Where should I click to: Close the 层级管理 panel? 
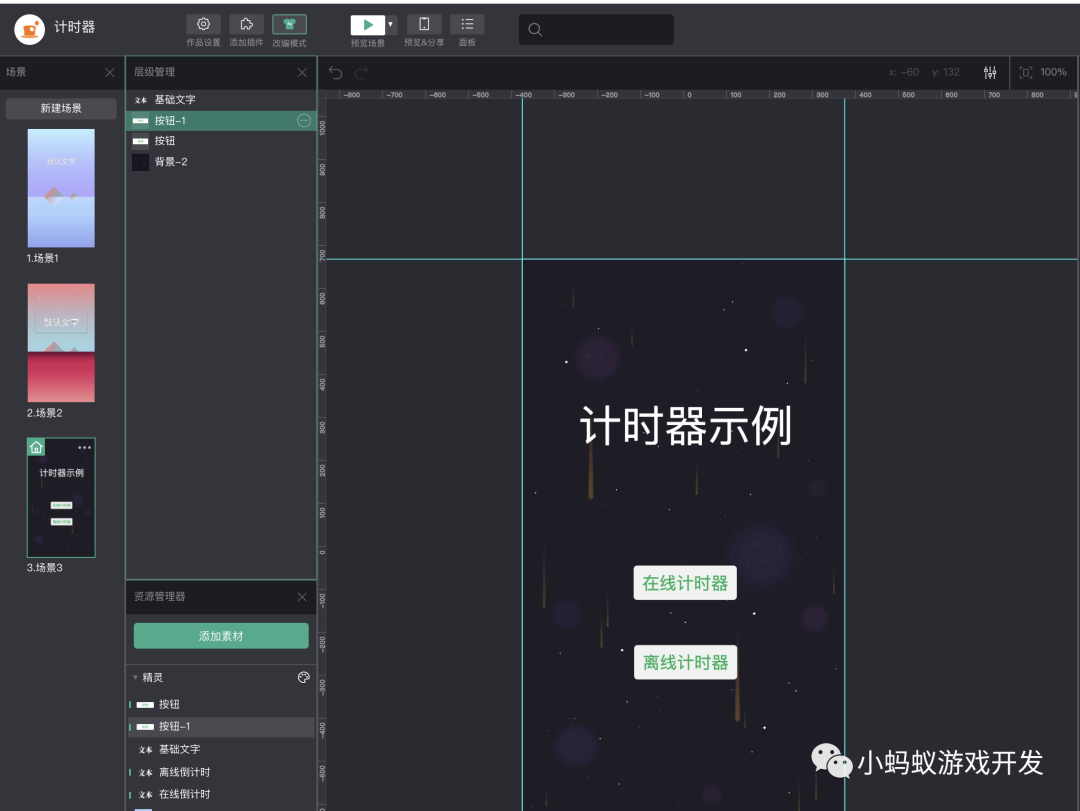(x=302, y=72)
